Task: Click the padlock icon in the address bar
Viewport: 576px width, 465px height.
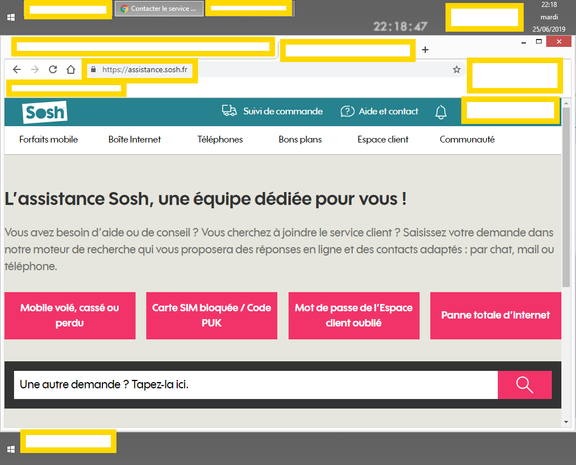Action: coord(93,69)
